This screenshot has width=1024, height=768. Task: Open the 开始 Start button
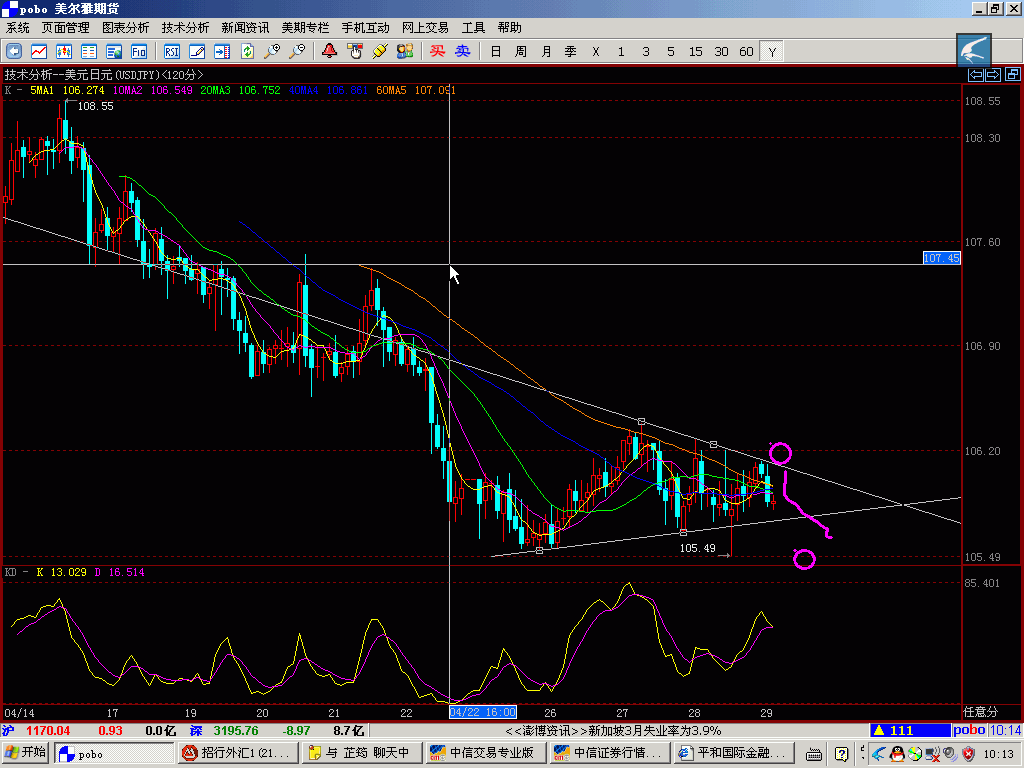coord(27,753)
